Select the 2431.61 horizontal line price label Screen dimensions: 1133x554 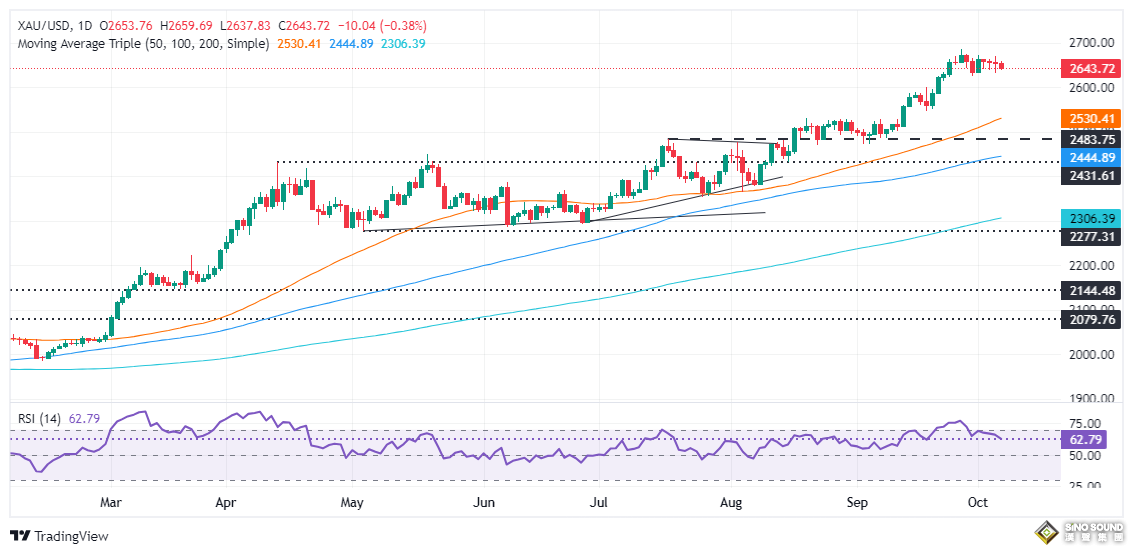pyautogui.click(x=1094, y=174)
